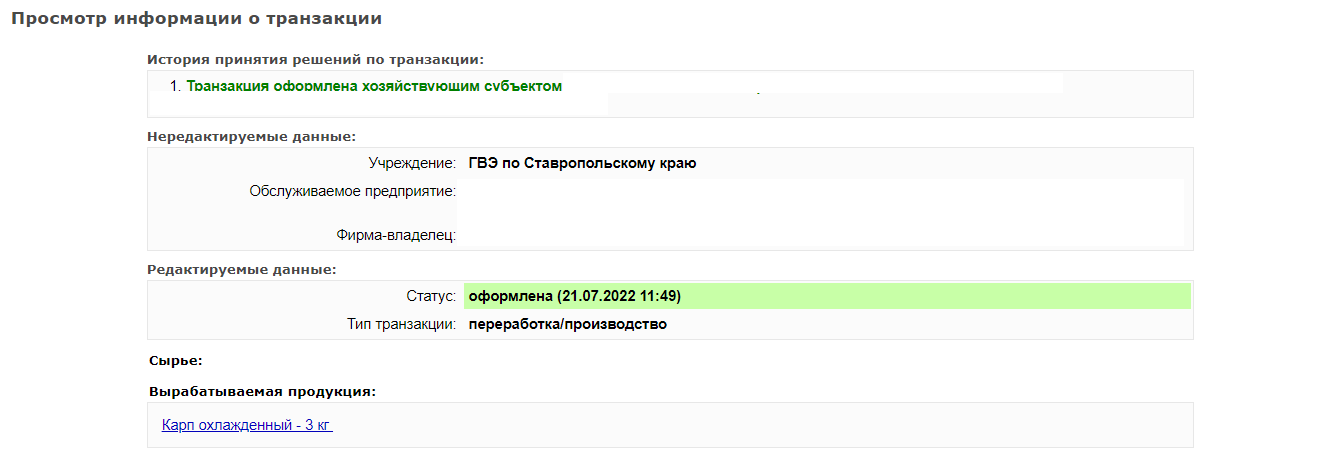Click the ГВЭ по Ставропольскому краю value
1327x472 pixels.
582,163
